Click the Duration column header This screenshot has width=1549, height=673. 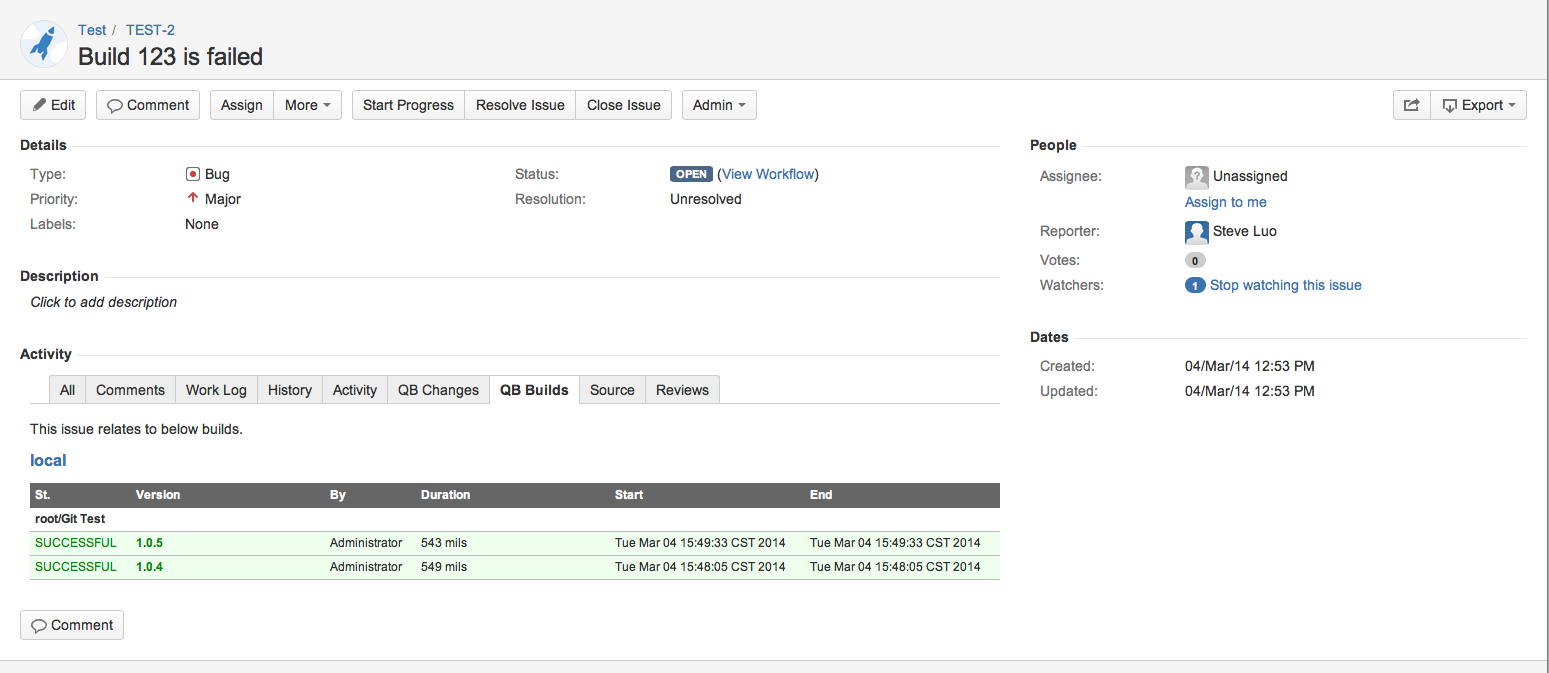tap(445, 495)
